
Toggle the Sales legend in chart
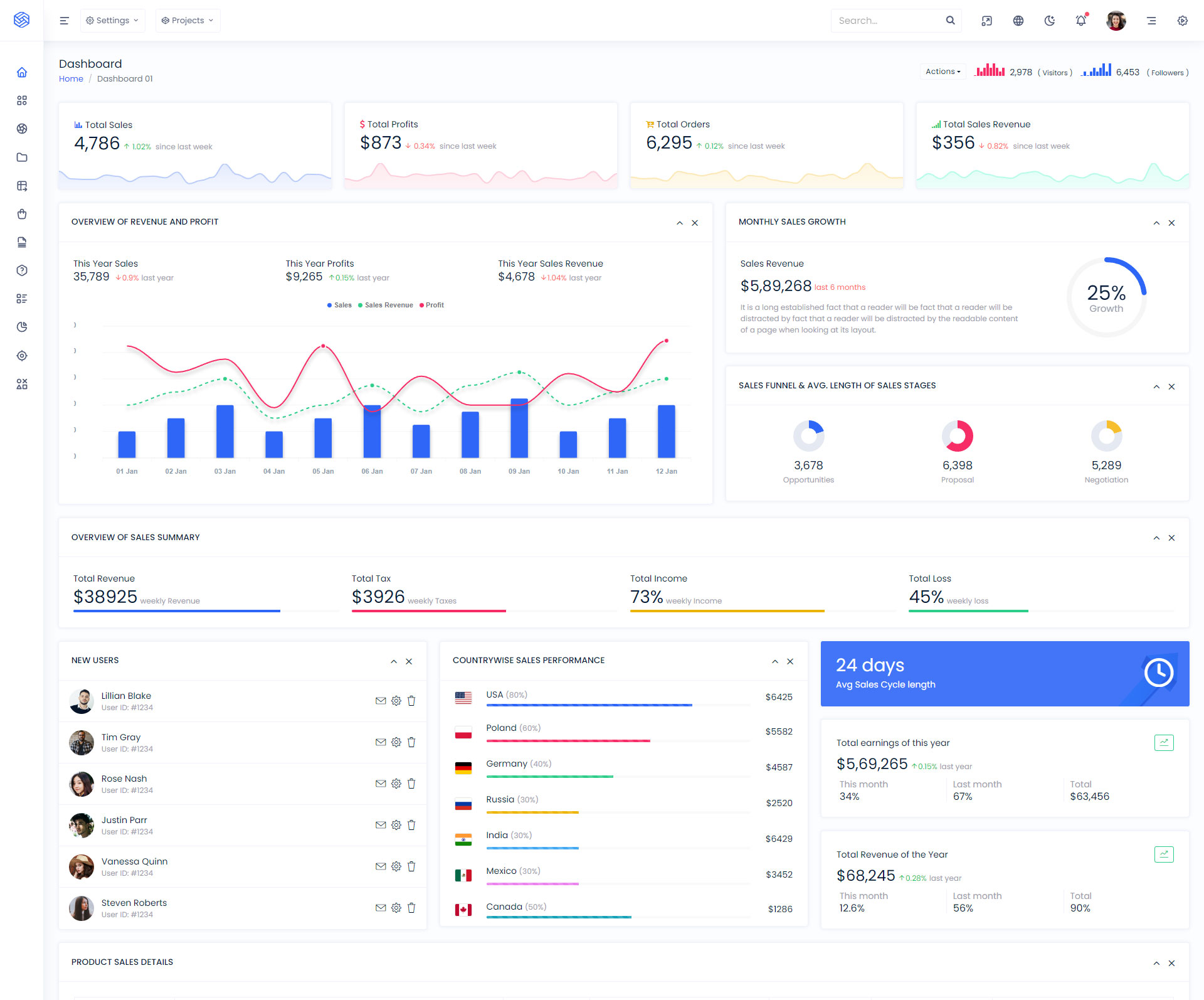[339, 305]
